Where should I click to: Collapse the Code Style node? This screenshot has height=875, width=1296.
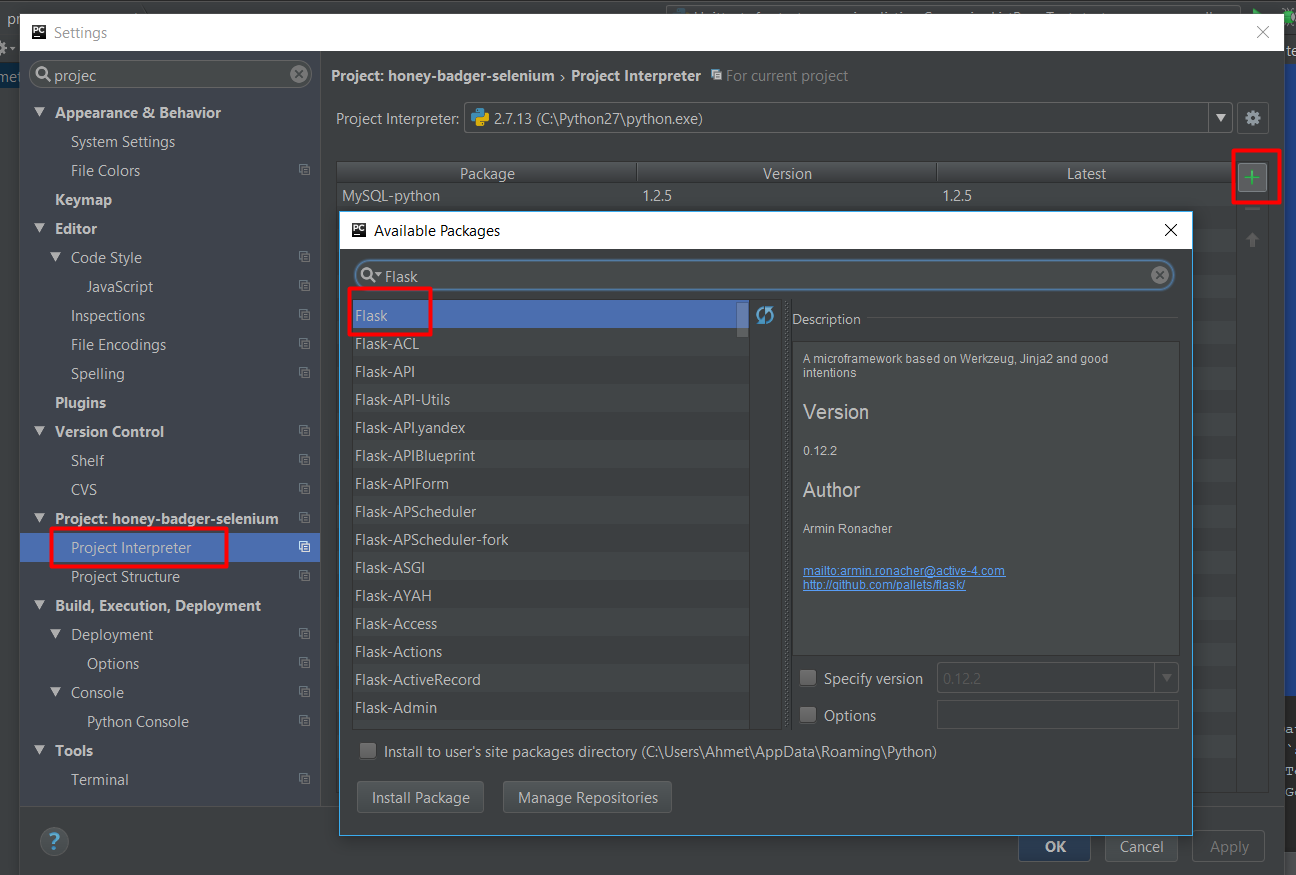(56, 258)
